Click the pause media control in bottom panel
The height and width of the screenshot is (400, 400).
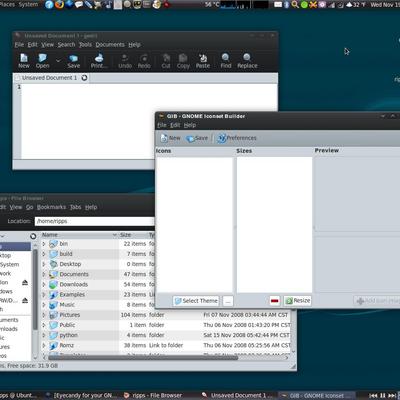[x=383, y=395]
